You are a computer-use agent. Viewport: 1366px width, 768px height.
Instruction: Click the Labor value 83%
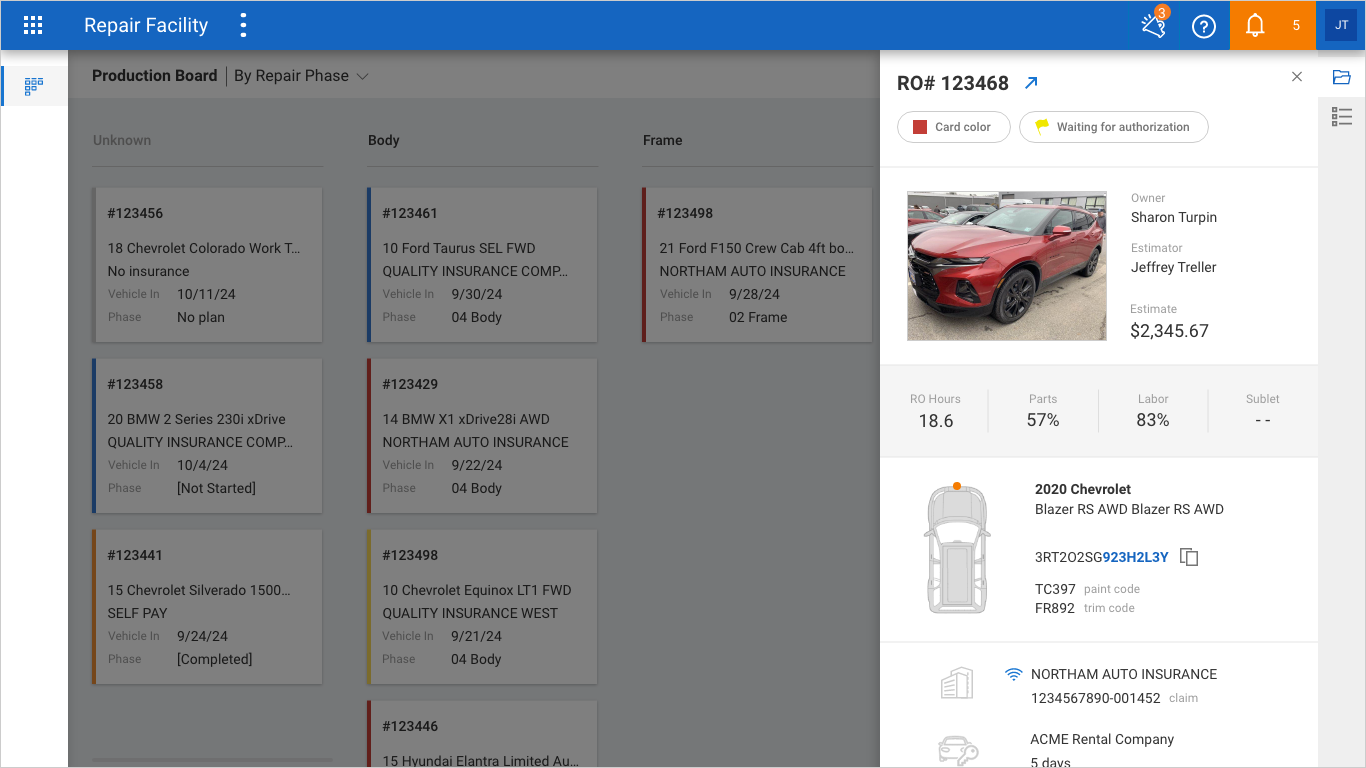tap(1153, 421)
